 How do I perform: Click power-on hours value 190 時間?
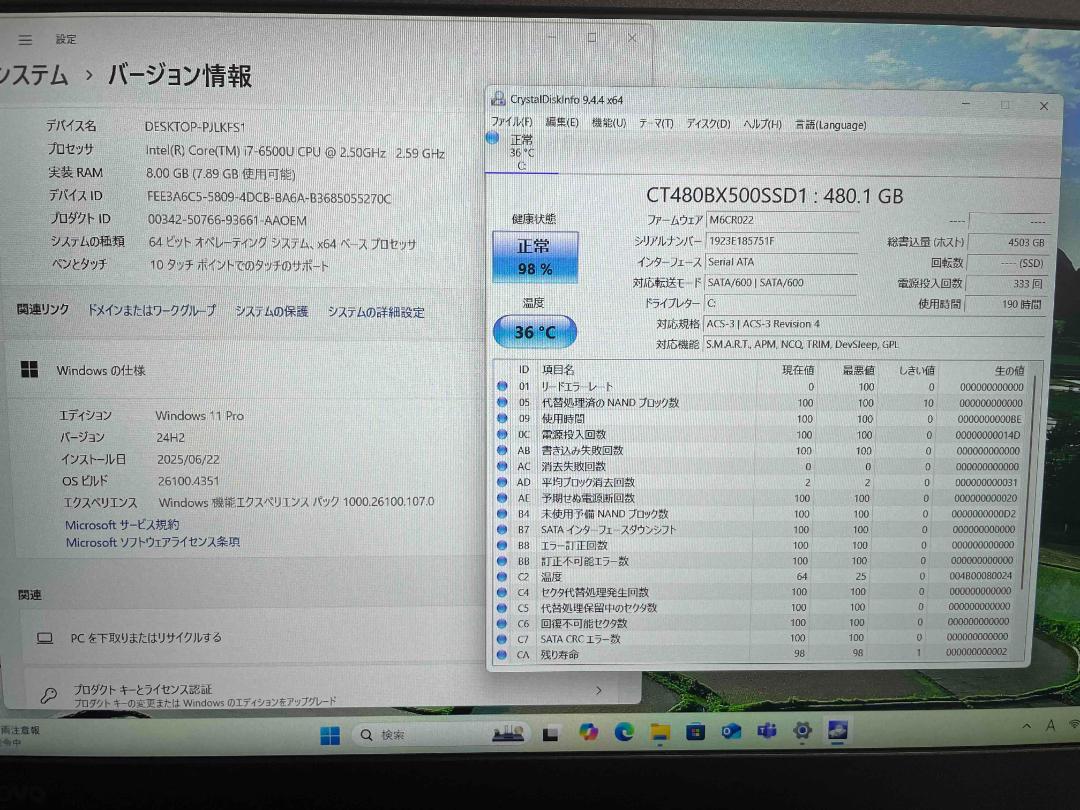pos(1006,304)
